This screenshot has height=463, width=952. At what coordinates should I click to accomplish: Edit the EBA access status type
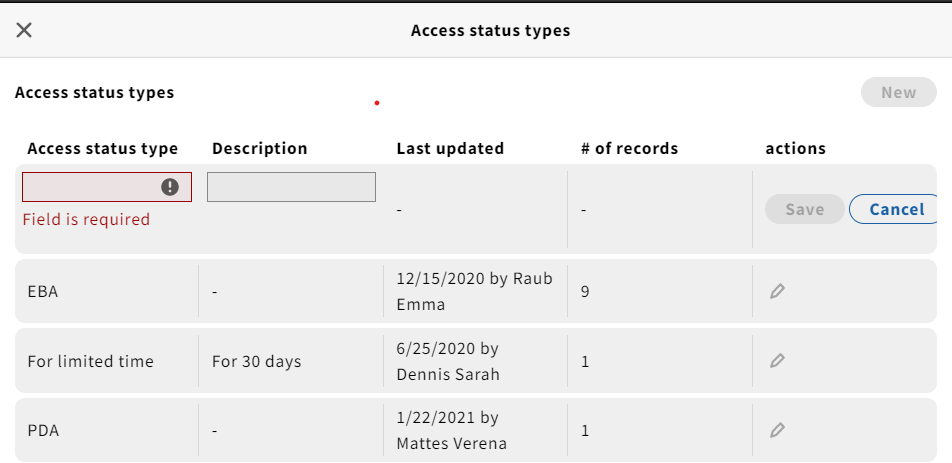coord(777,291)
